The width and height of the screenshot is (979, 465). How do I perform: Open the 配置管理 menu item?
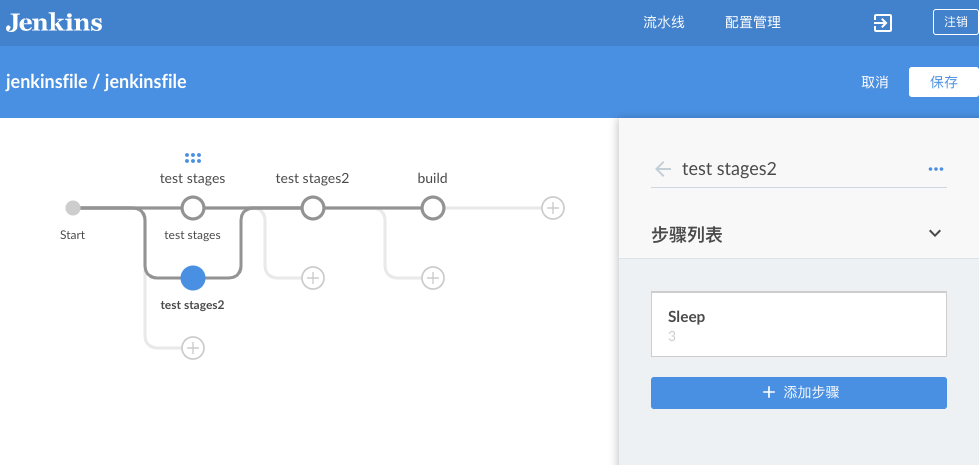[x=753, y=22]
